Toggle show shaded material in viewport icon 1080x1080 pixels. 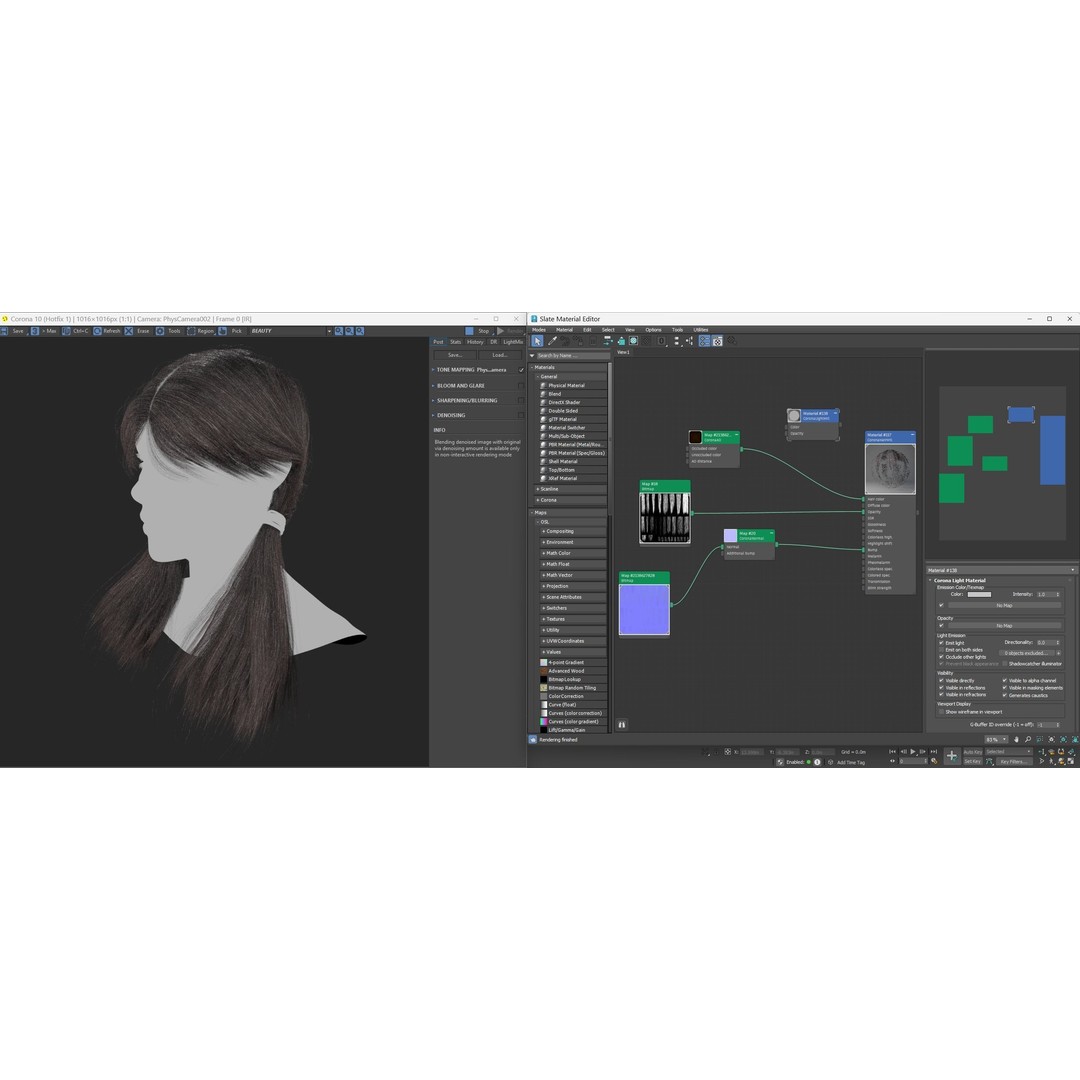[x=633, y=341]
